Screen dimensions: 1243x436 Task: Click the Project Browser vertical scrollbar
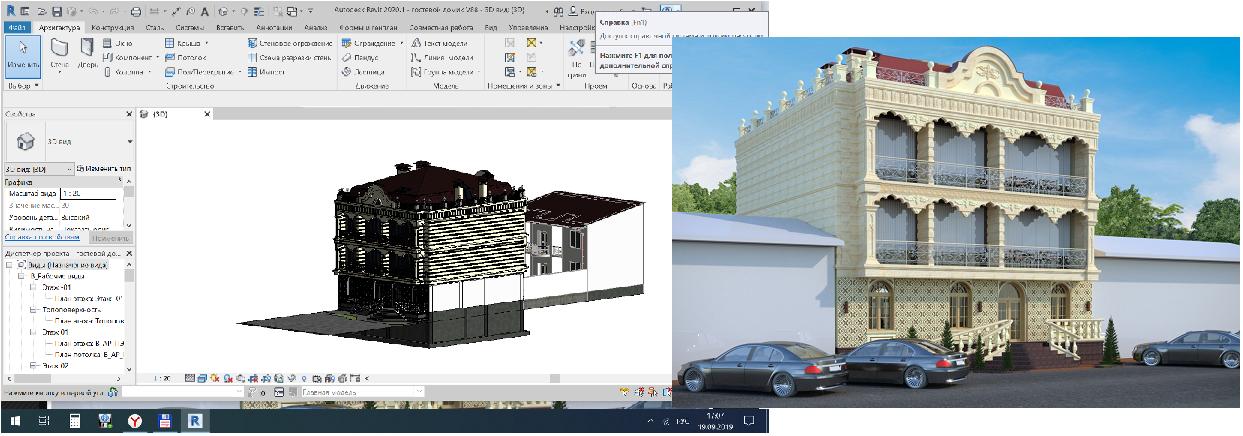pyautogui.click(x=130, y=318)
